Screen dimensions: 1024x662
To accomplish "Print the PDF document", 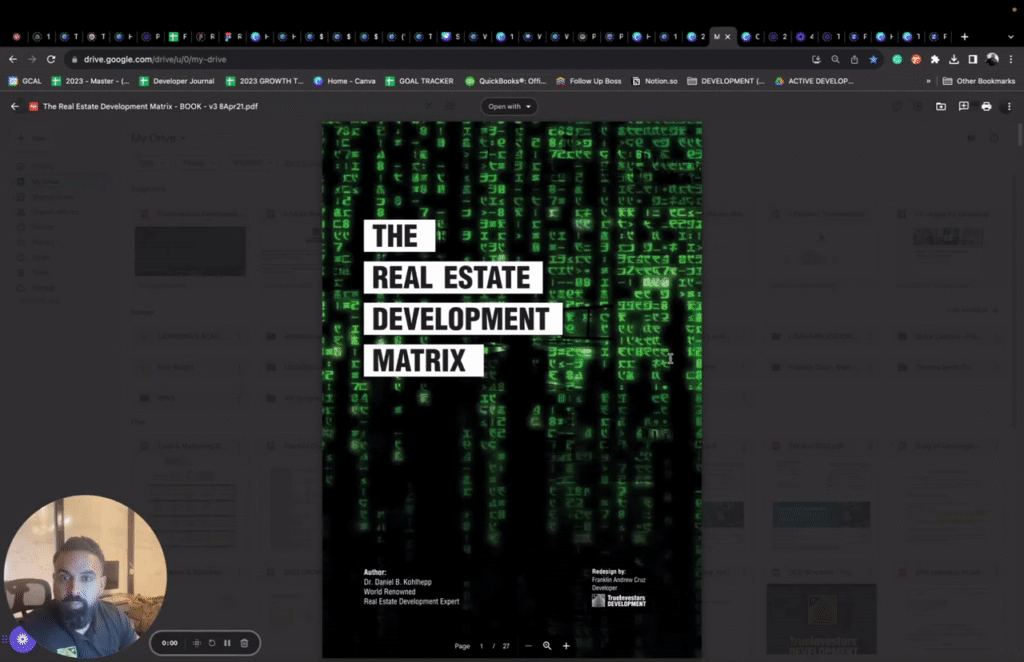I will pos(986,107).
